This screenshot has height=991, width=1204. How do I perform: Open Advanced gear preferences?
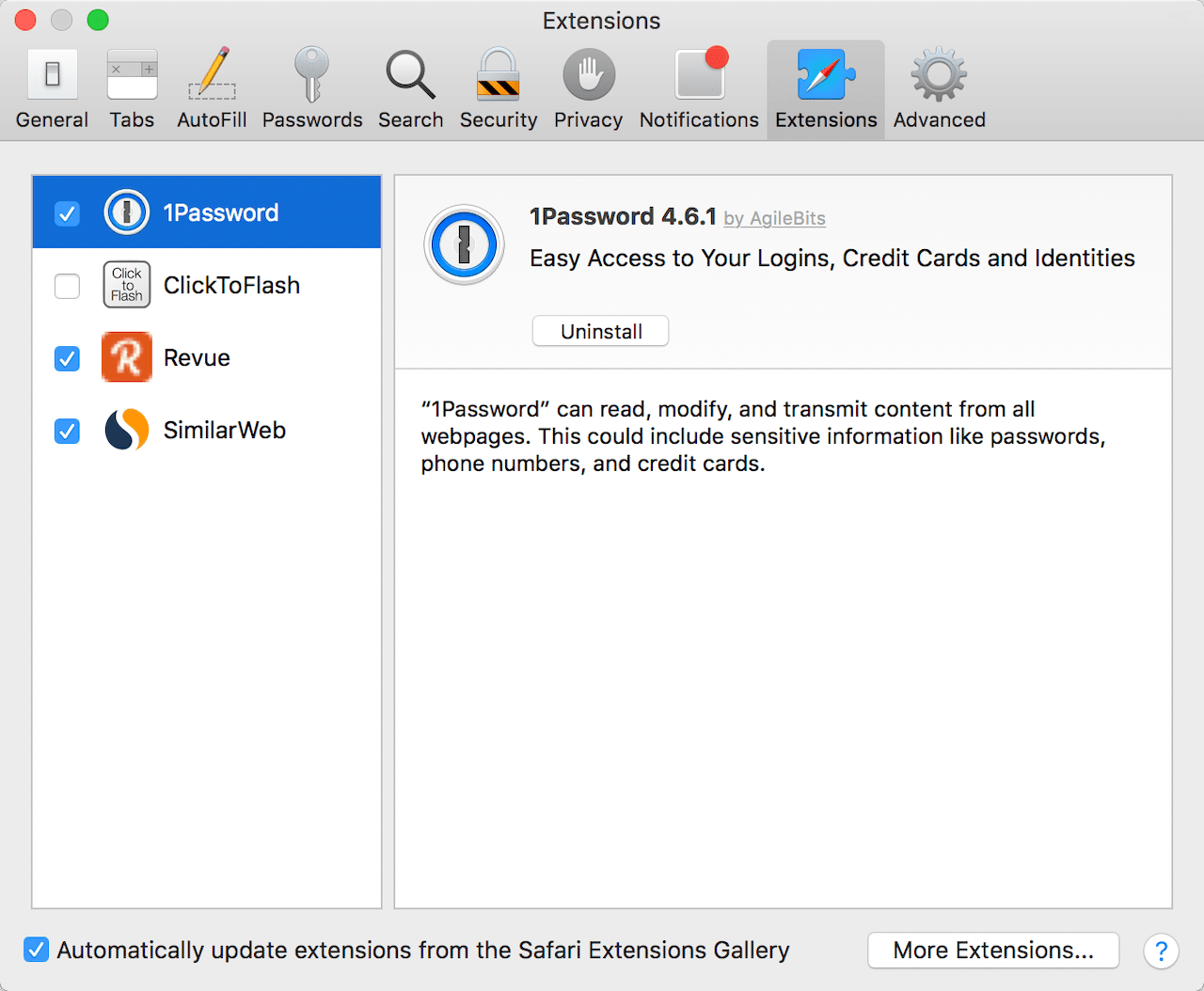(x=939, y=90)
